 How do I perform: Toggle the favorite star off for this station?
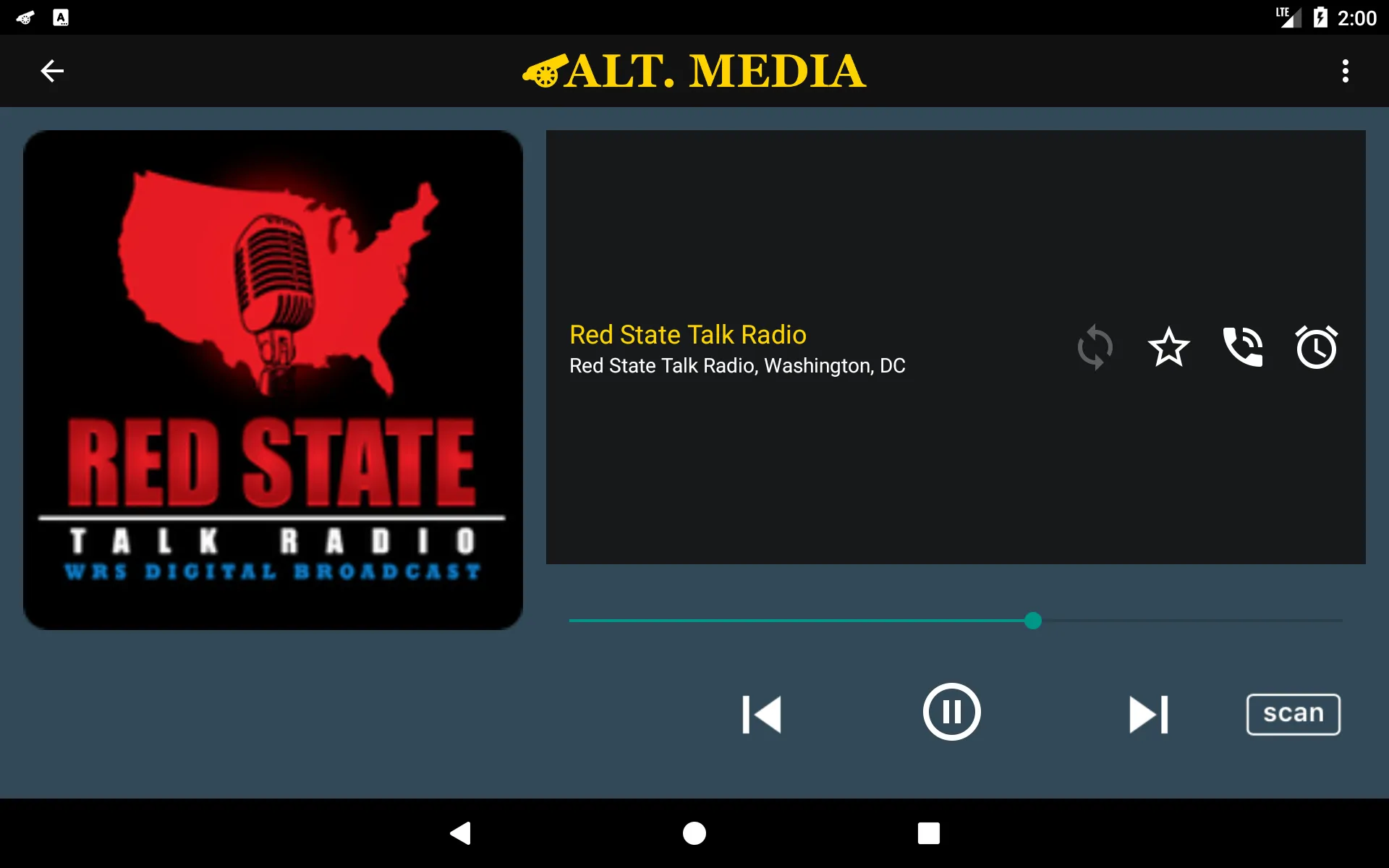1168,348
